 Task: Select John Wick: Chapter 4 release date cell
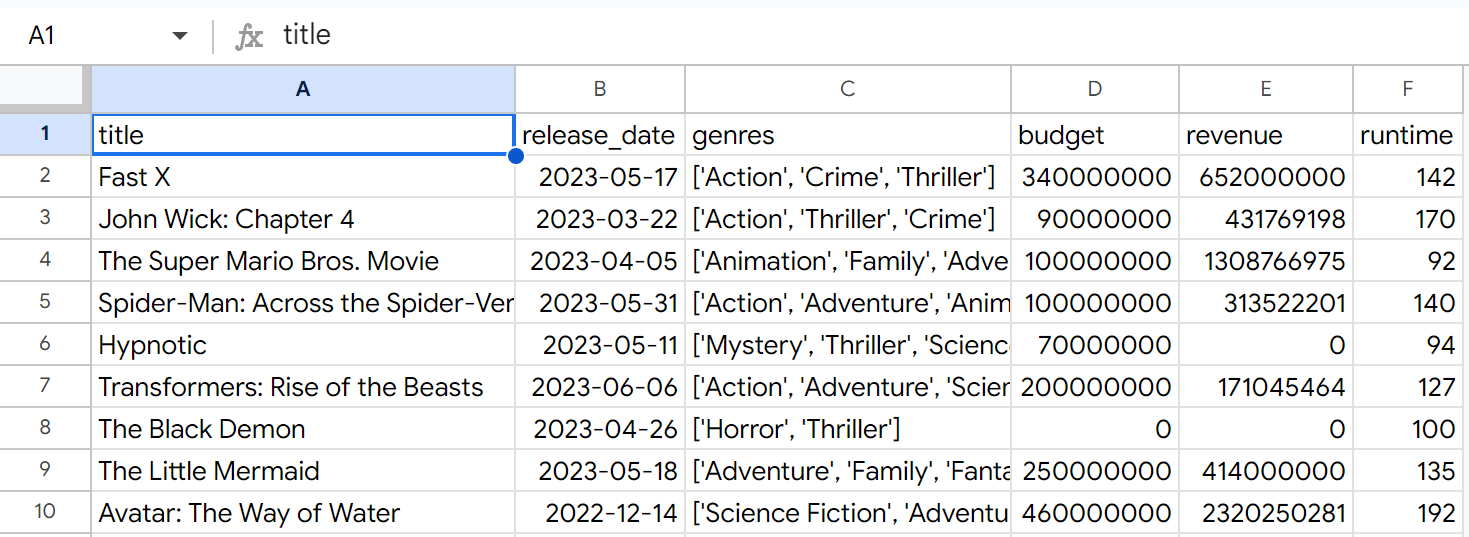(x=600, y=219)
